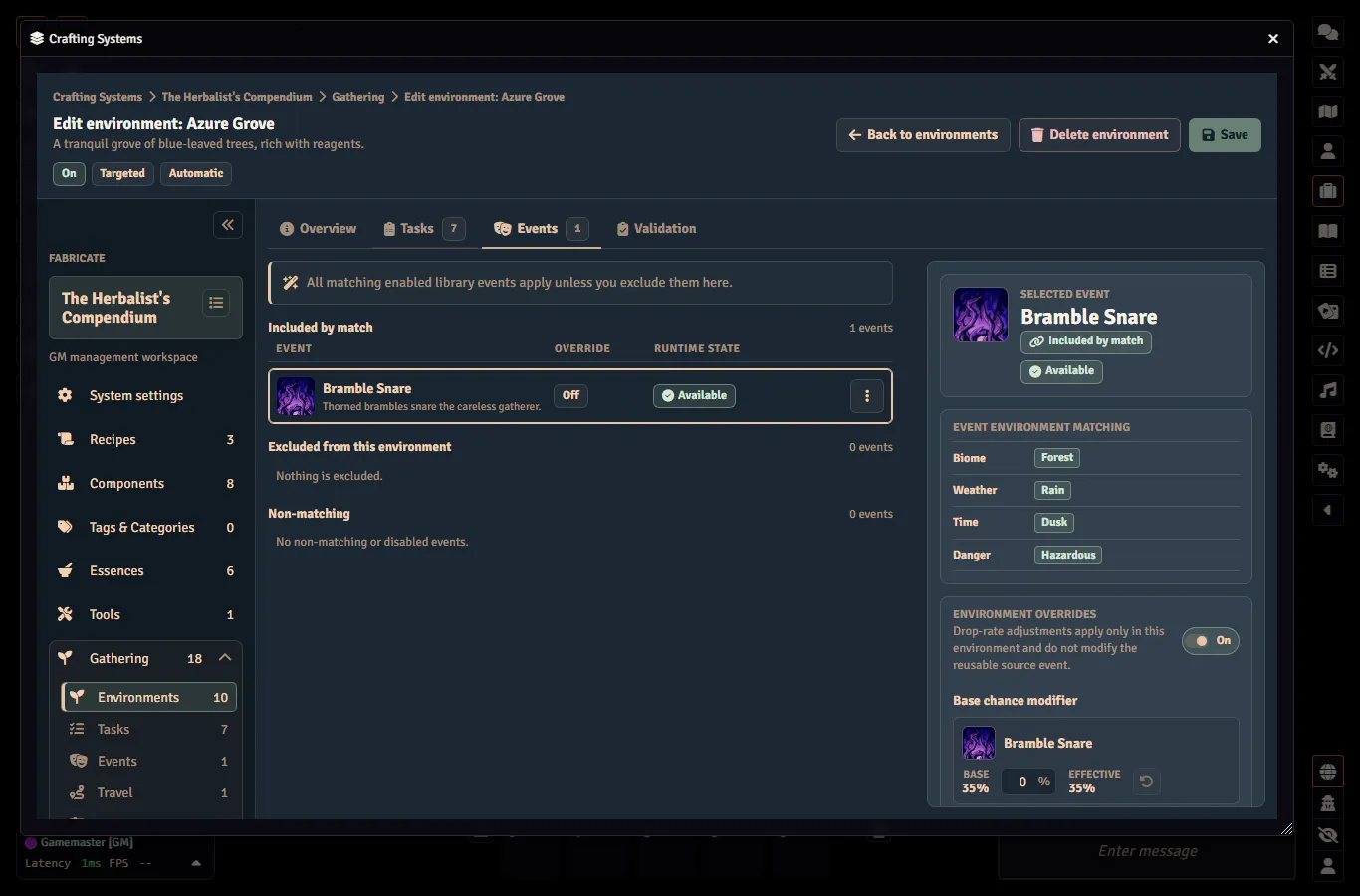Click Gathering breadcrumb link

[357, 97]
